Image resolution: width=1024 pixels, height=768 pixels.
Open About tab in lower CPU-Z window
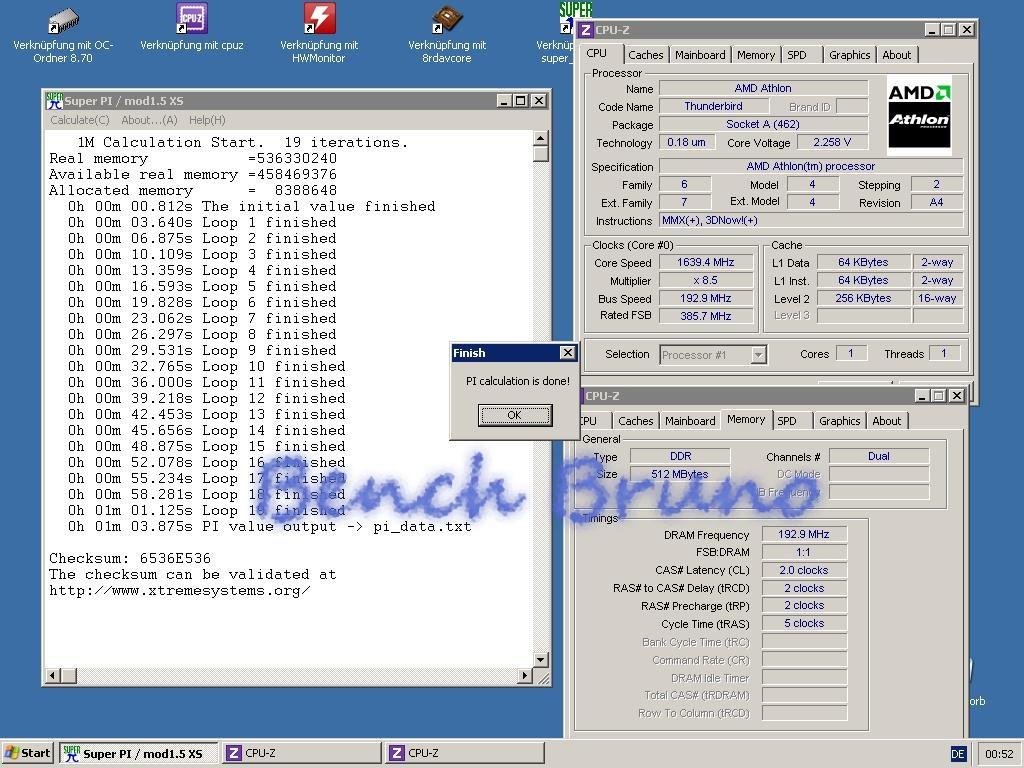886,421
